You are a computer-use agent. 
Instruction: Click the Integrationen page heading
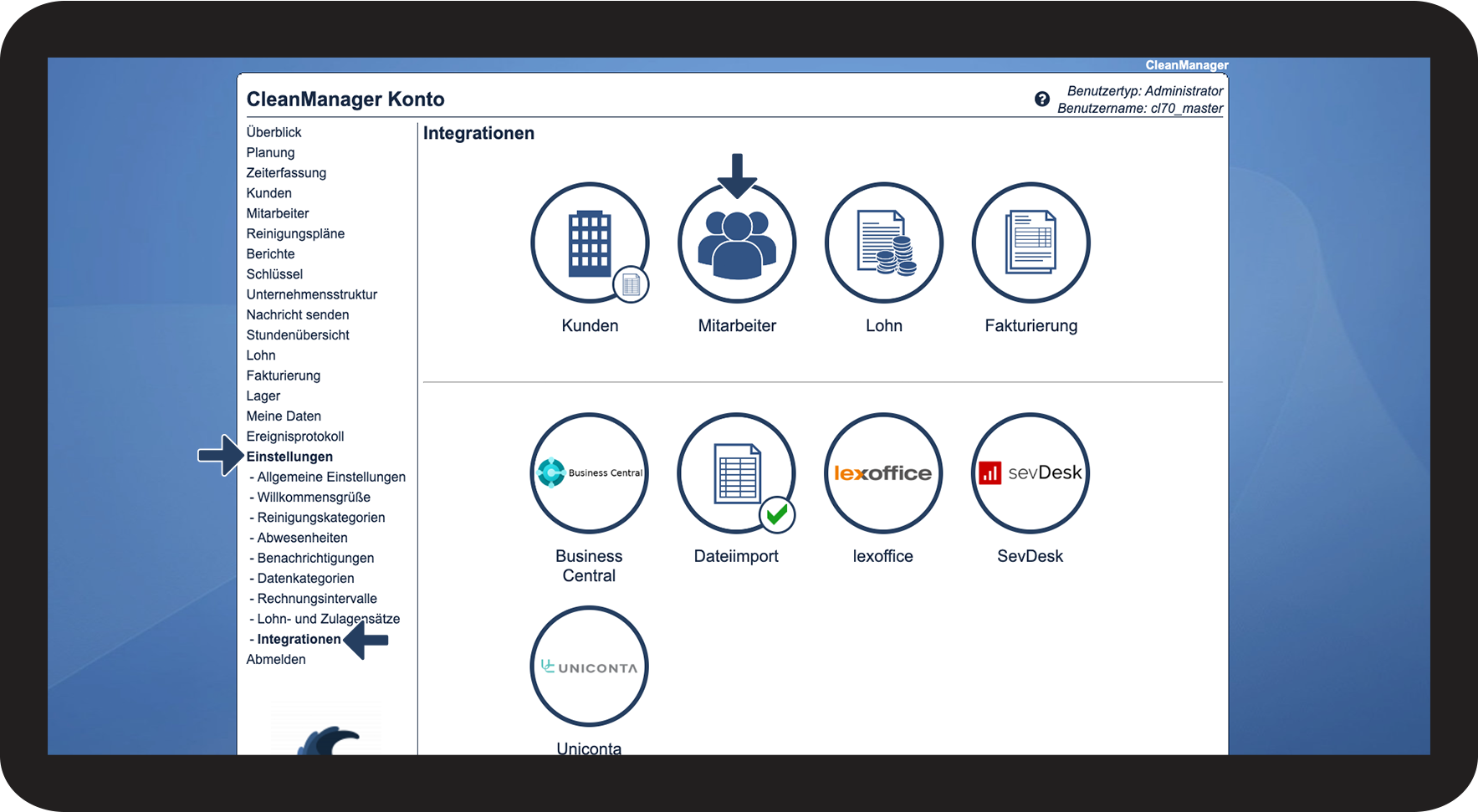pos(478,134)
